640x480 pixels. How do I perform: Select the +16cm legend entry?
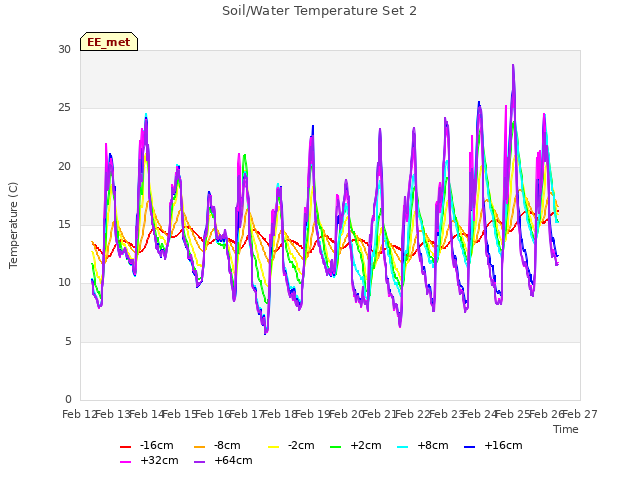click(x=493, y=445)
